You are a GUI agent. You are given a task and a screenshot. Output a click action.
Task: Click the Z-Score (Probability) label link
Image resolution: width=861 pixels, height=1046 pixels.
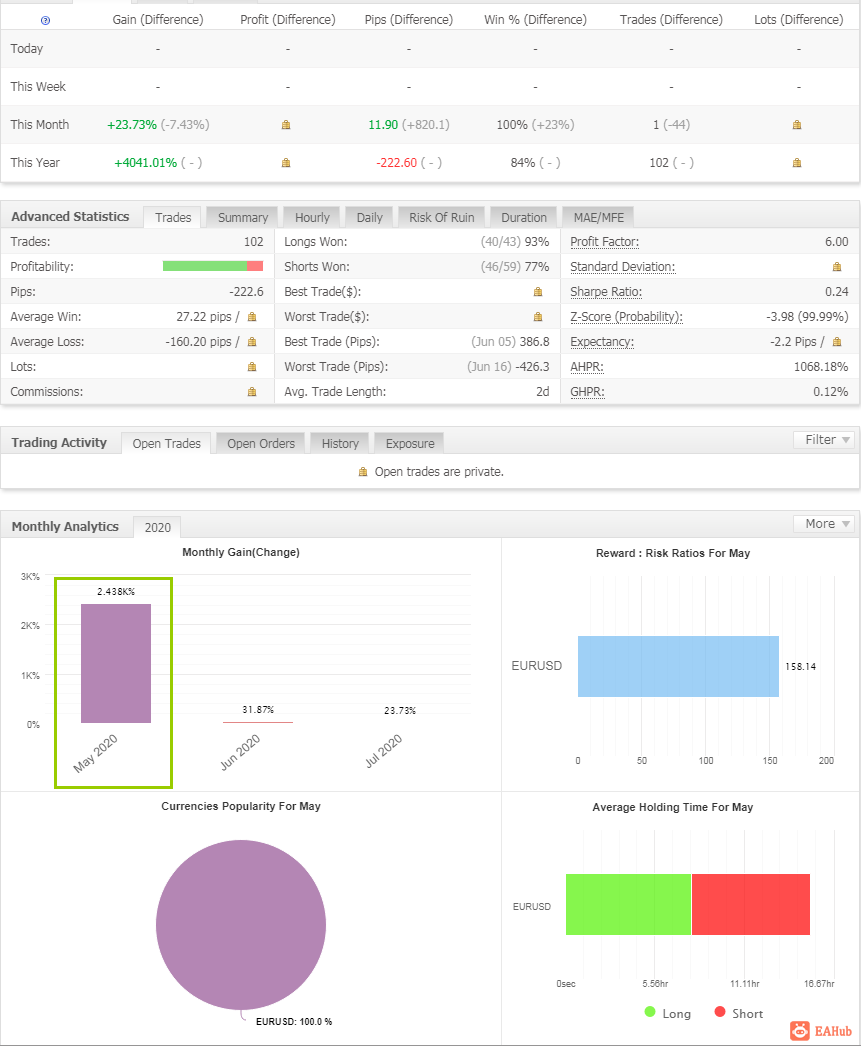(626, 317)
